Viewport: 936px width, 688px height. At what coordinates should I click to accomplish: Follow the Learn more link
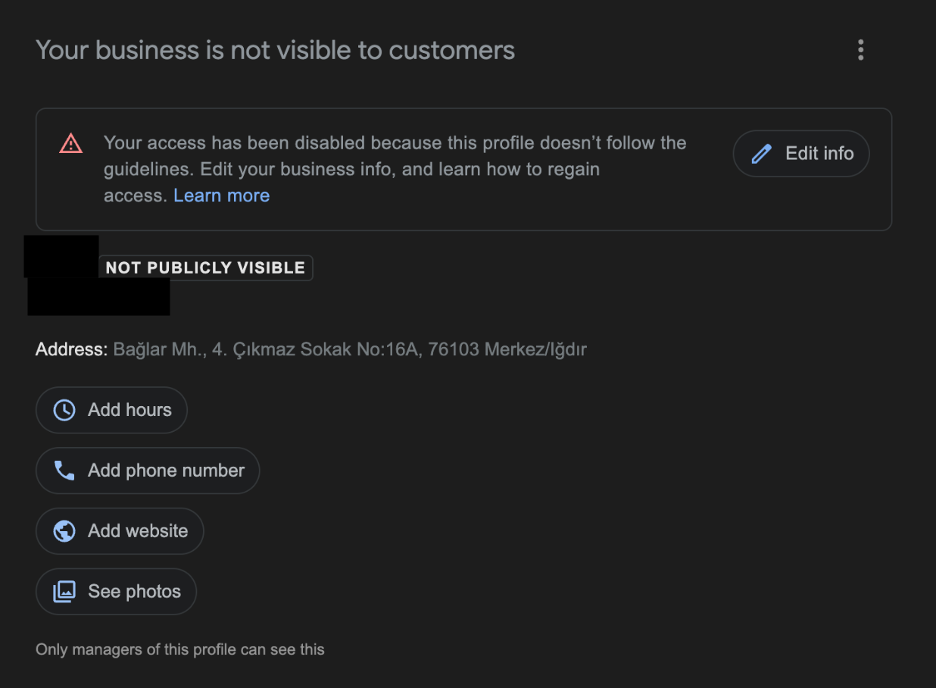221,195
